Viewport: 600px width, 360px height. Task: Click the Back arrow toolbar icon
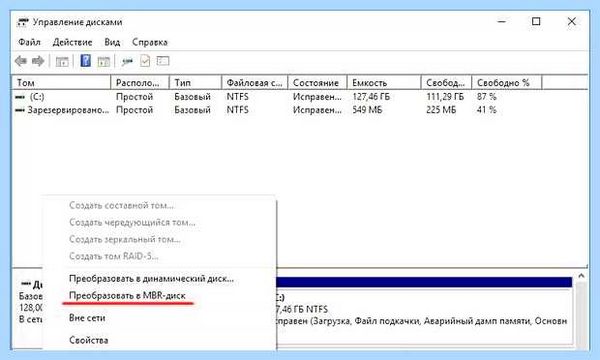[21, 61]
